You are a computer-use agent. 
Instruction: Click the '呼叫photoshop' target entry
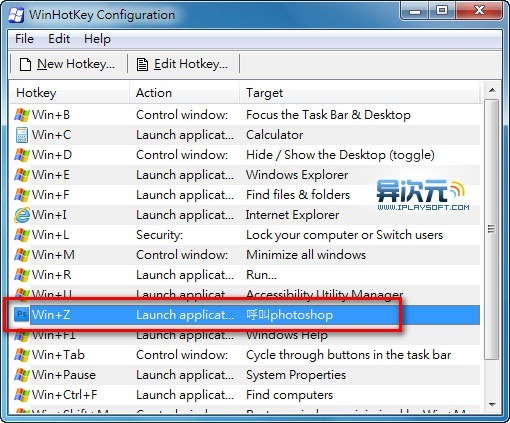tap(289, 315)
